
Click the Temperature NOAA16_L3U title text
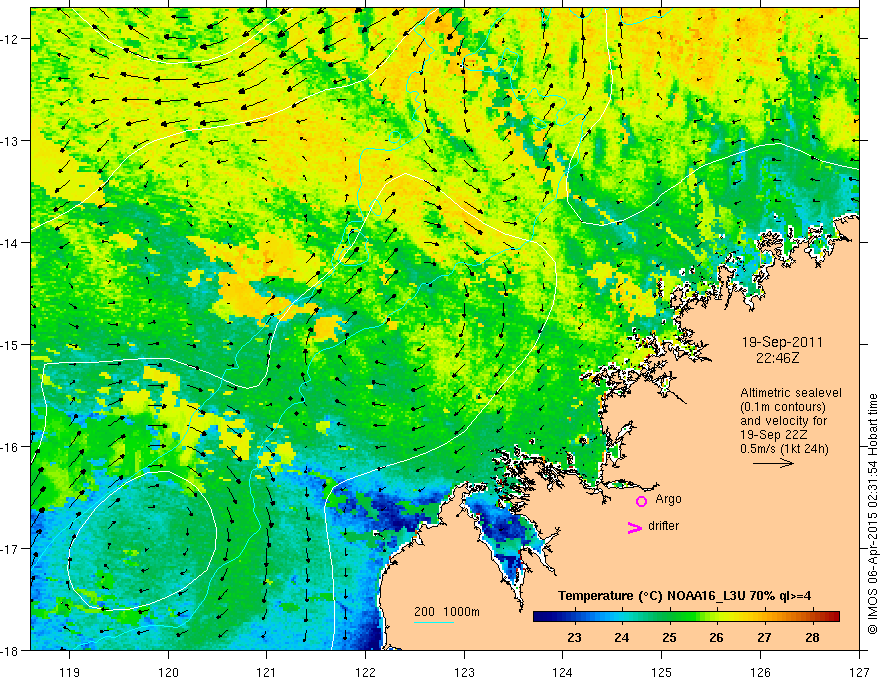coord(684,596)
